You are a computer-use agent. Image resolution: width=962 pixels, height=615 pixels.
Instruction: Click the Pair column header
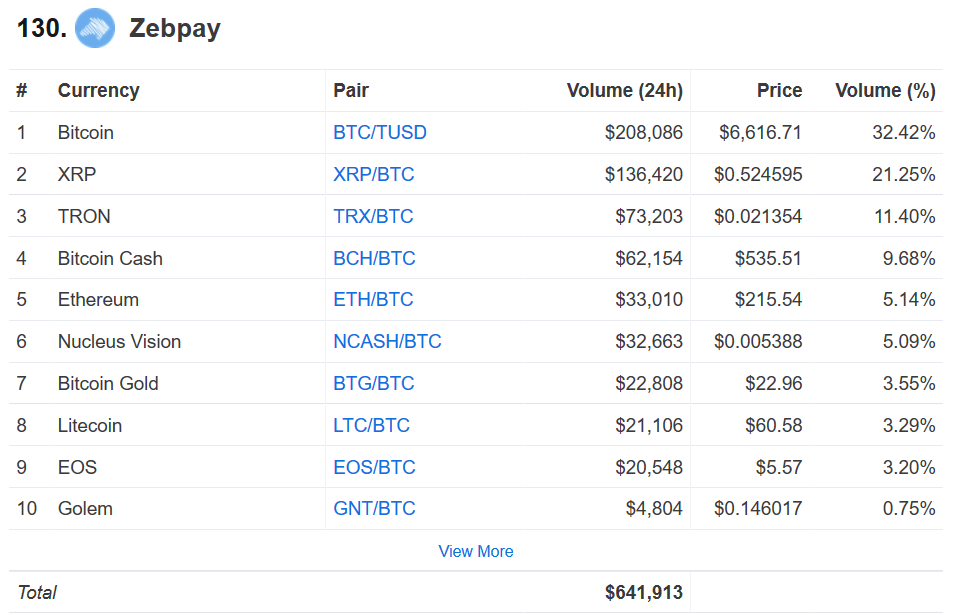pos(351,91)
